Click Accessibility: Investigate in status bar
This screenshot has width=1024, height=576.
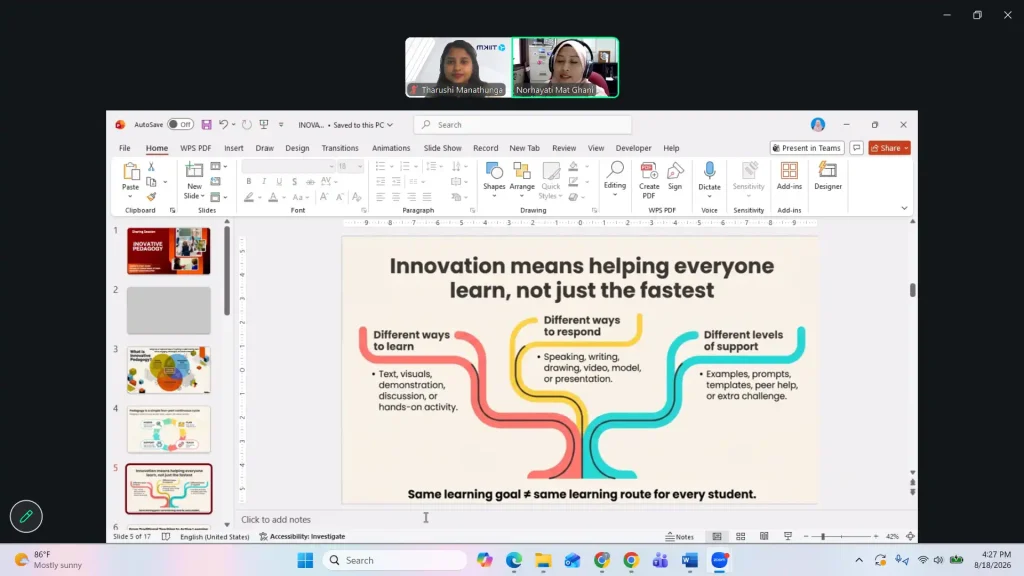point(302,536)
